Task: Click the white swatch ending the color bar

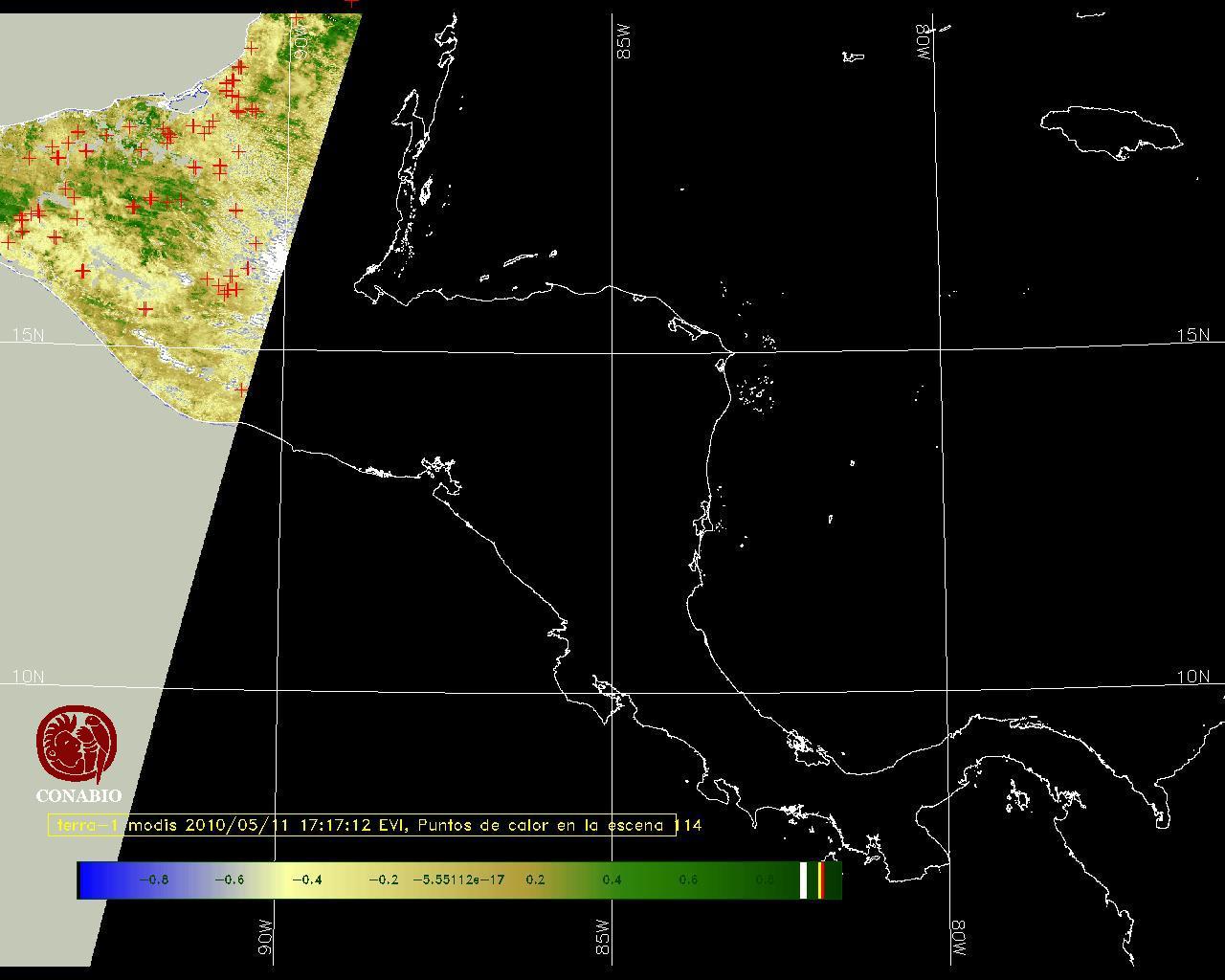Action: point(804,880)
